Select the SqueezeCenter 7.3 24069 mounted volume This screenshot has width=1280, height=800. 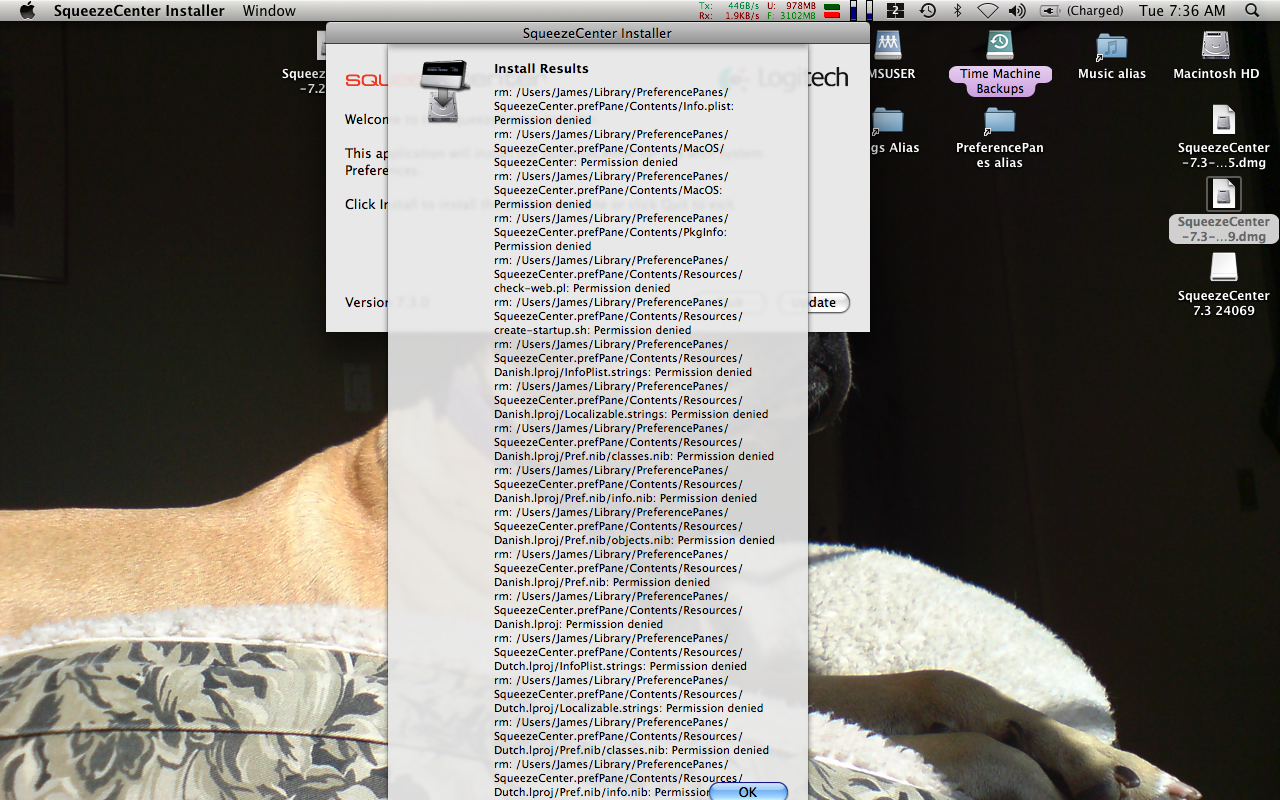click(1223, 268)
